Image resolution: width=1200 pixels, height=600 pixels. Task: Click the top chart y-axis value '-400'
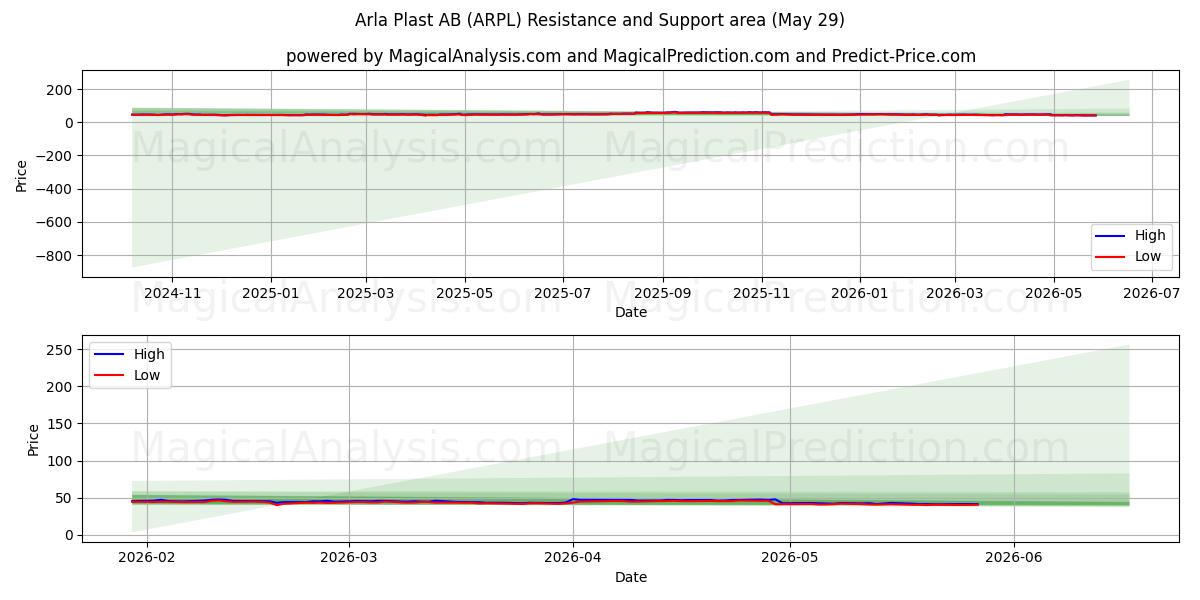[x=54, y=190]
